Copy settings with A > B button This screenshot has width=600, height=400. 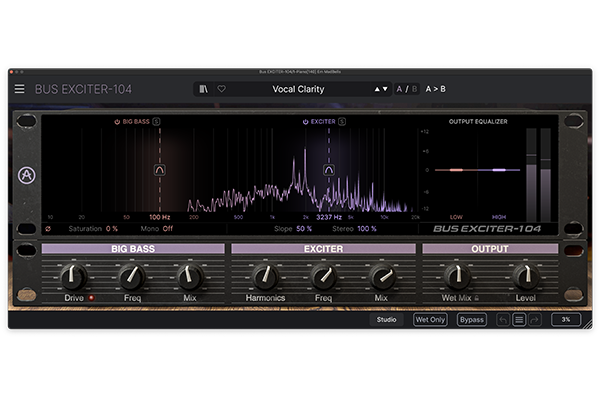point(436,88)
